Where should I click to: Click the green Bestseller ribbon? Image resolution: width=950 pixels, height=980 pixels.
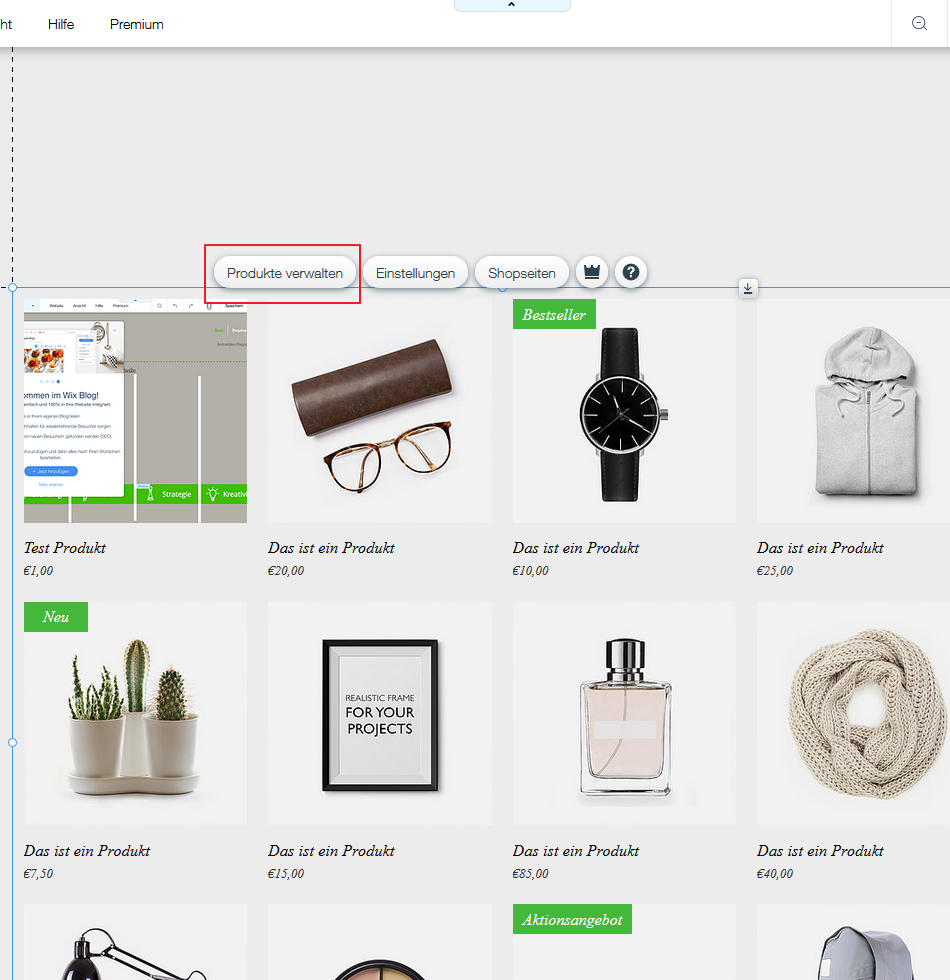554,315
